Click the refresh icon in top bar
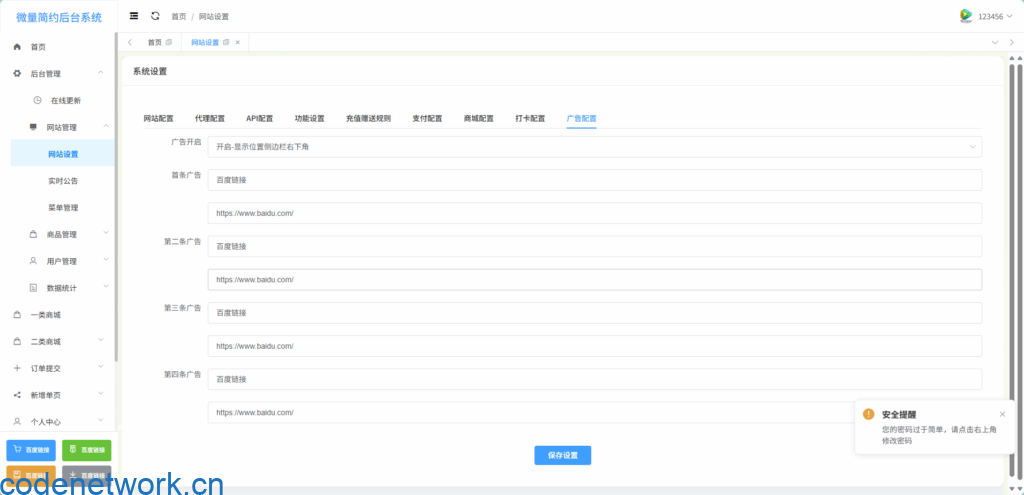 coord(155,16)
